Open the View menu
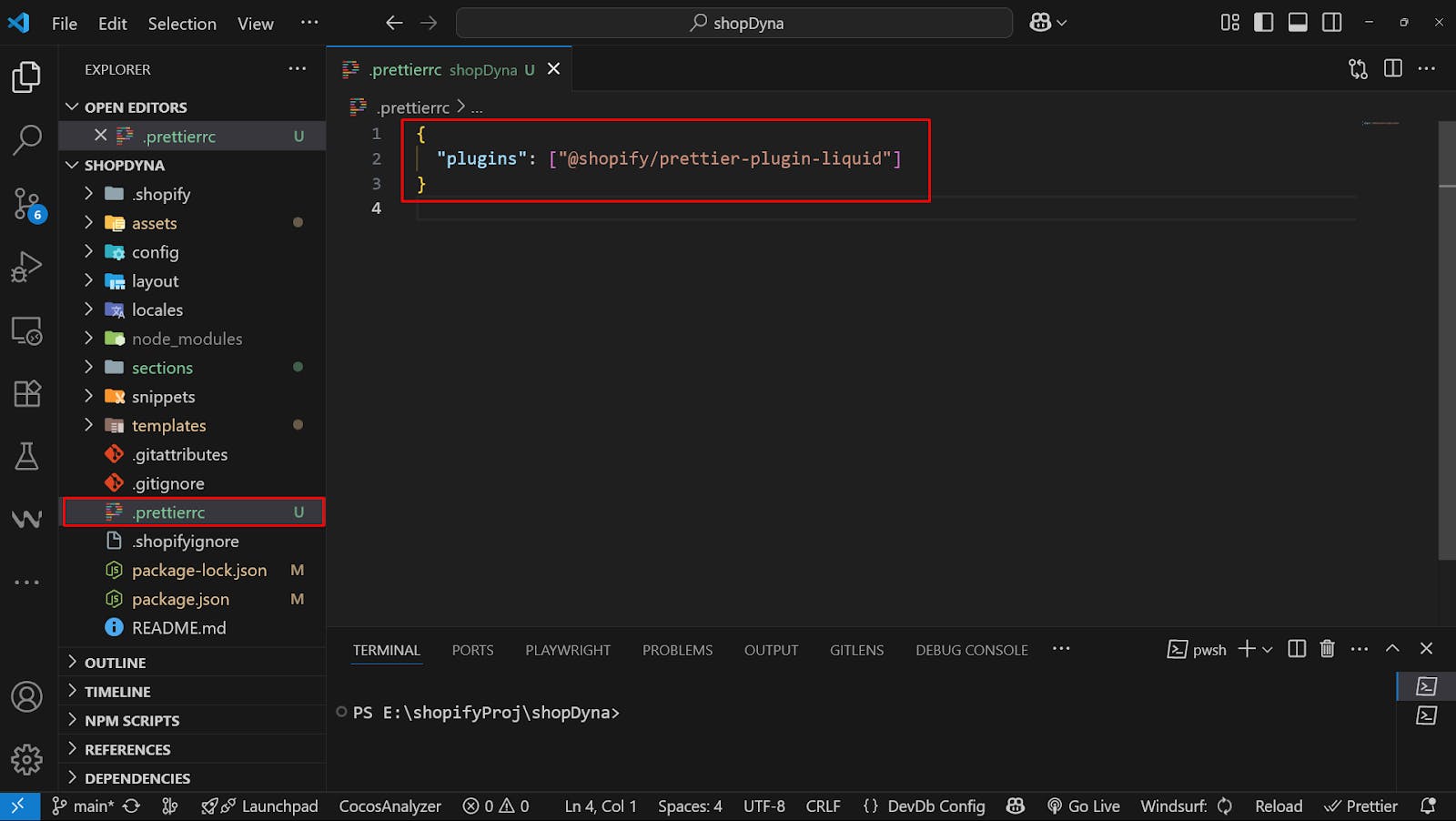The height and width of the screenshot is (821, 1456). click(256, 24)
